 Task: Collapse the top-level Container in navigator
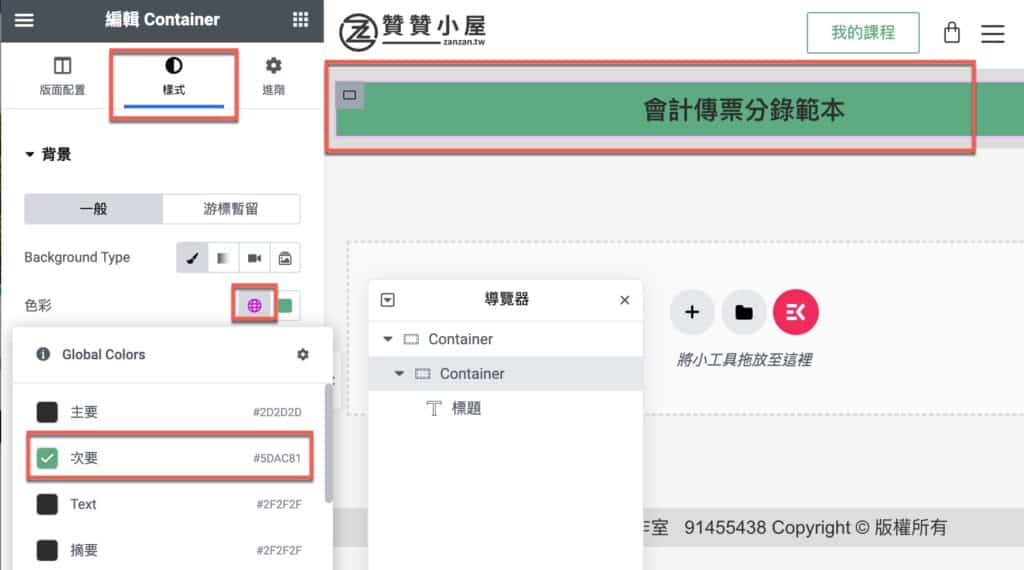(x=388, y=339)
